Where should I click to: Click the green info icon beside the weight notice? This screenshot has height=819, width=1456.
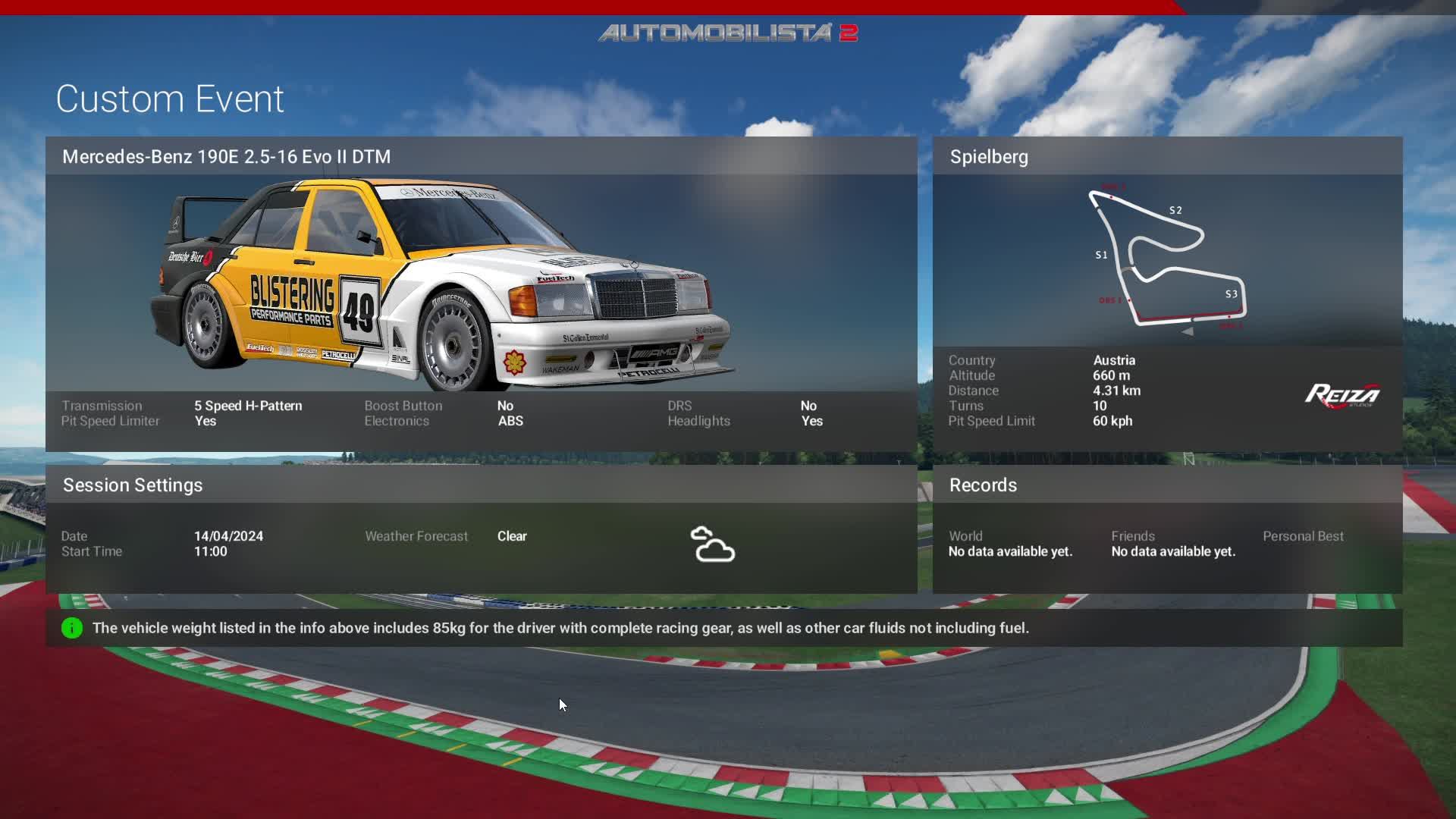click(71, 628)
